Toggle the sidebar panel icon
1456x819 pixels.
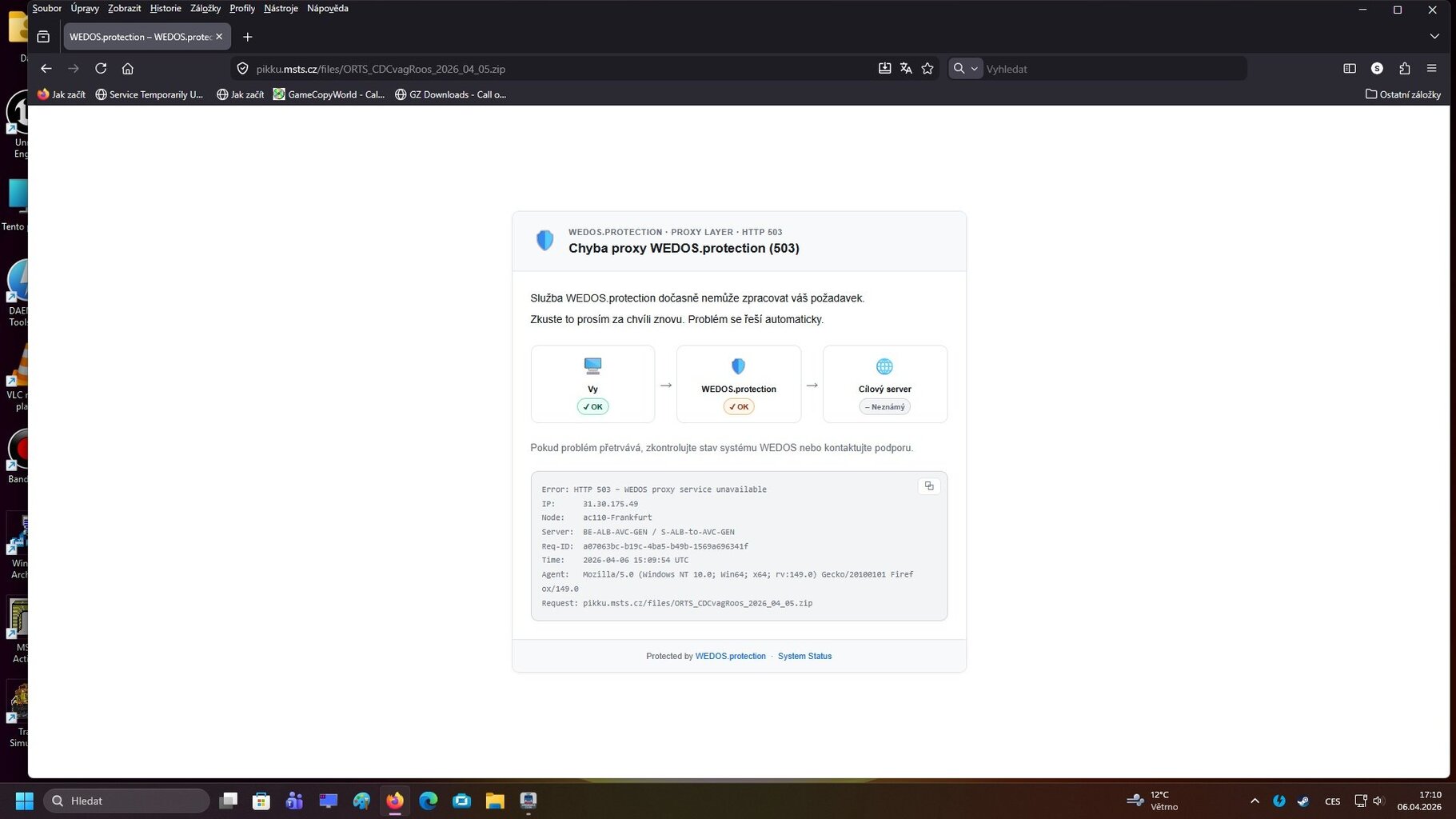click(1350, 69)
